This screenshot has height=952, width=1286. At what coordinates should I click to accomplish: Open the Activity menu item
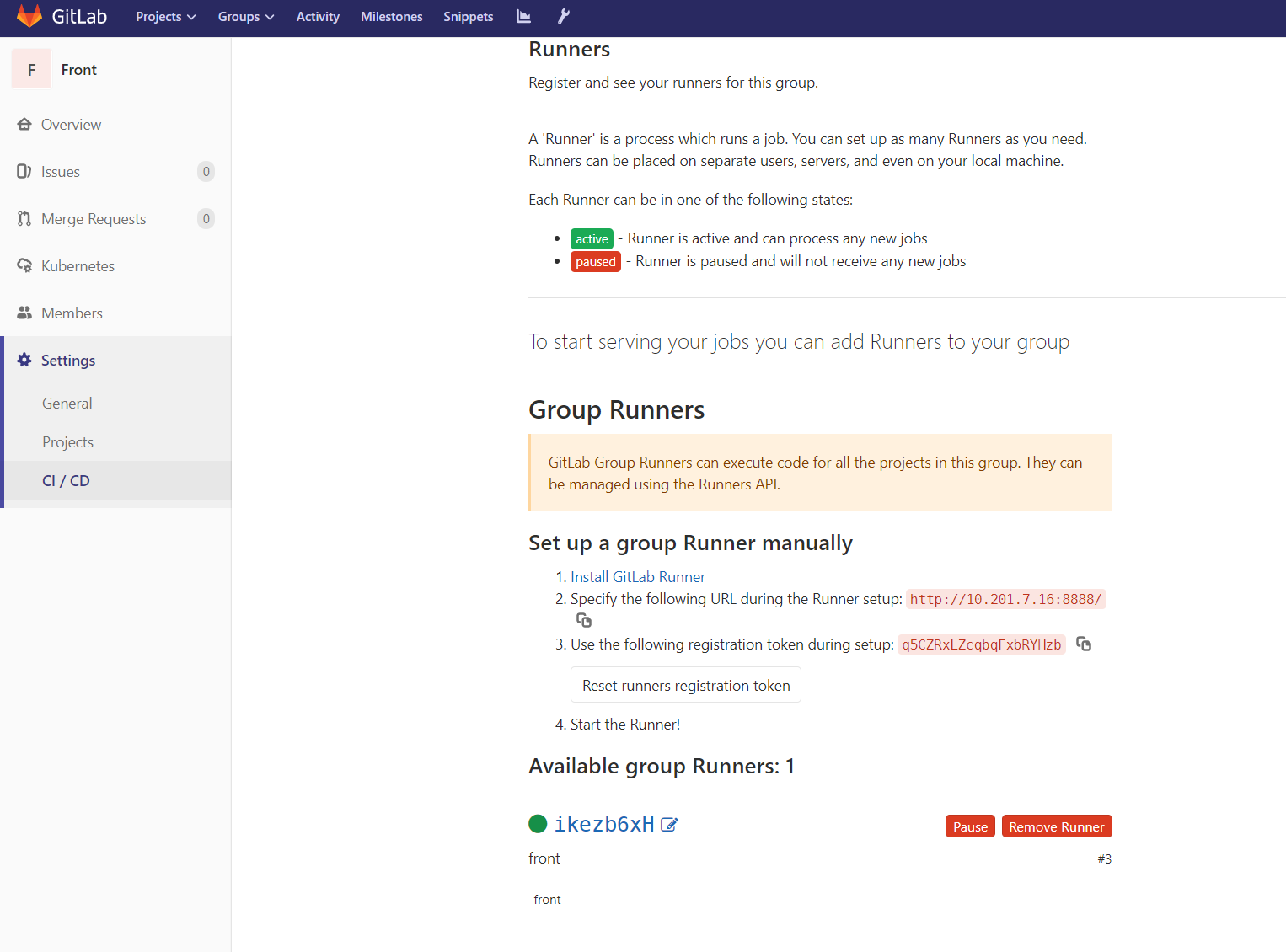318,16
